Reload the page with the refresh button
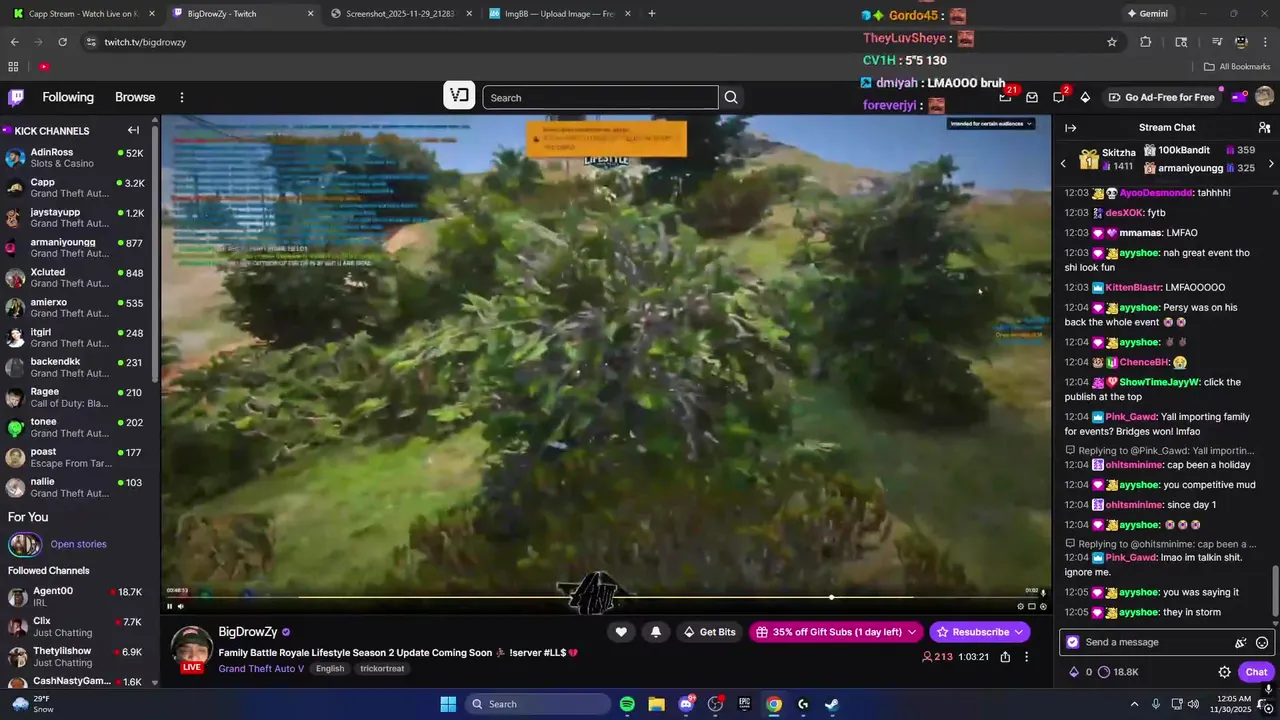This screenshot has height=720, width=1280. coord(62,42)
